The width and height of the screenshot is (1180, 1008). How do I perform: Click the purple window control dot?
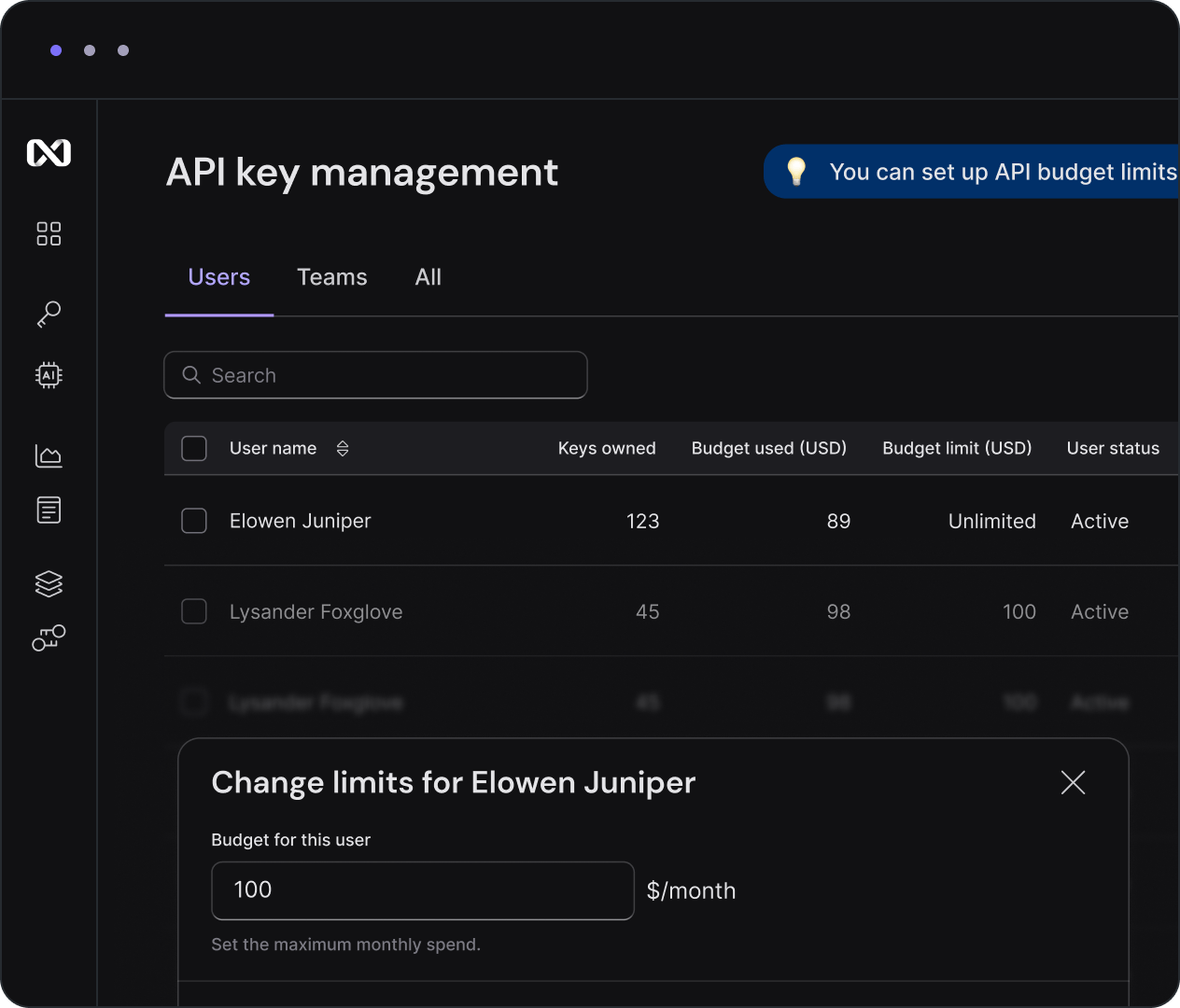[x=56, y=50]
